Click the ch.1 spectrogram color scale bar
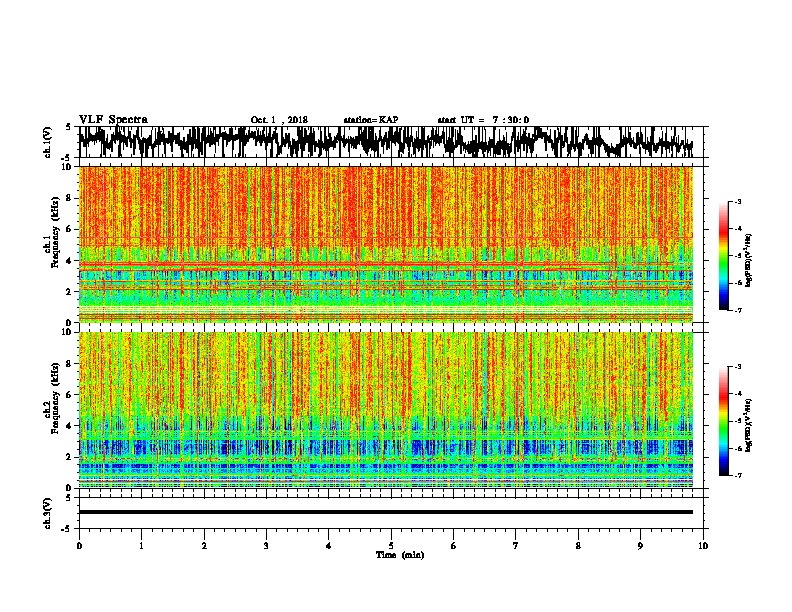Viewport: 792px width, 612px height. click(724, 256)
